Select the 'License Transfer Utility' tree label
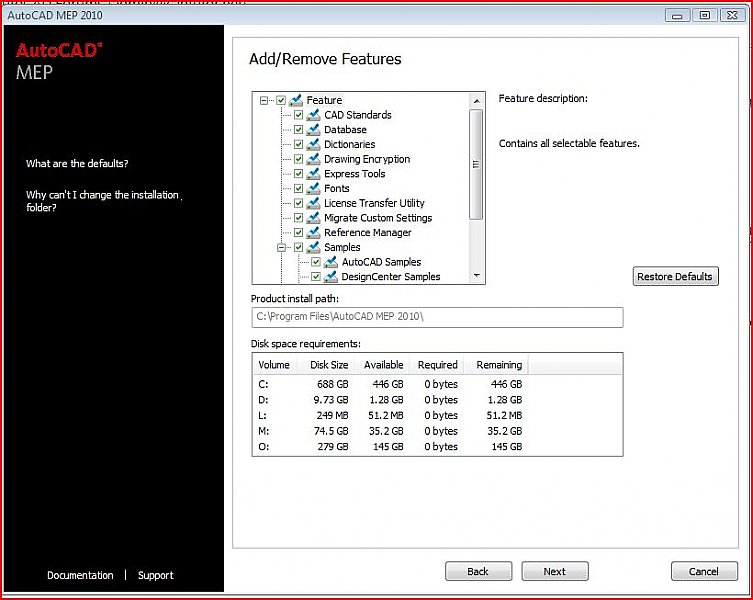 374,203
